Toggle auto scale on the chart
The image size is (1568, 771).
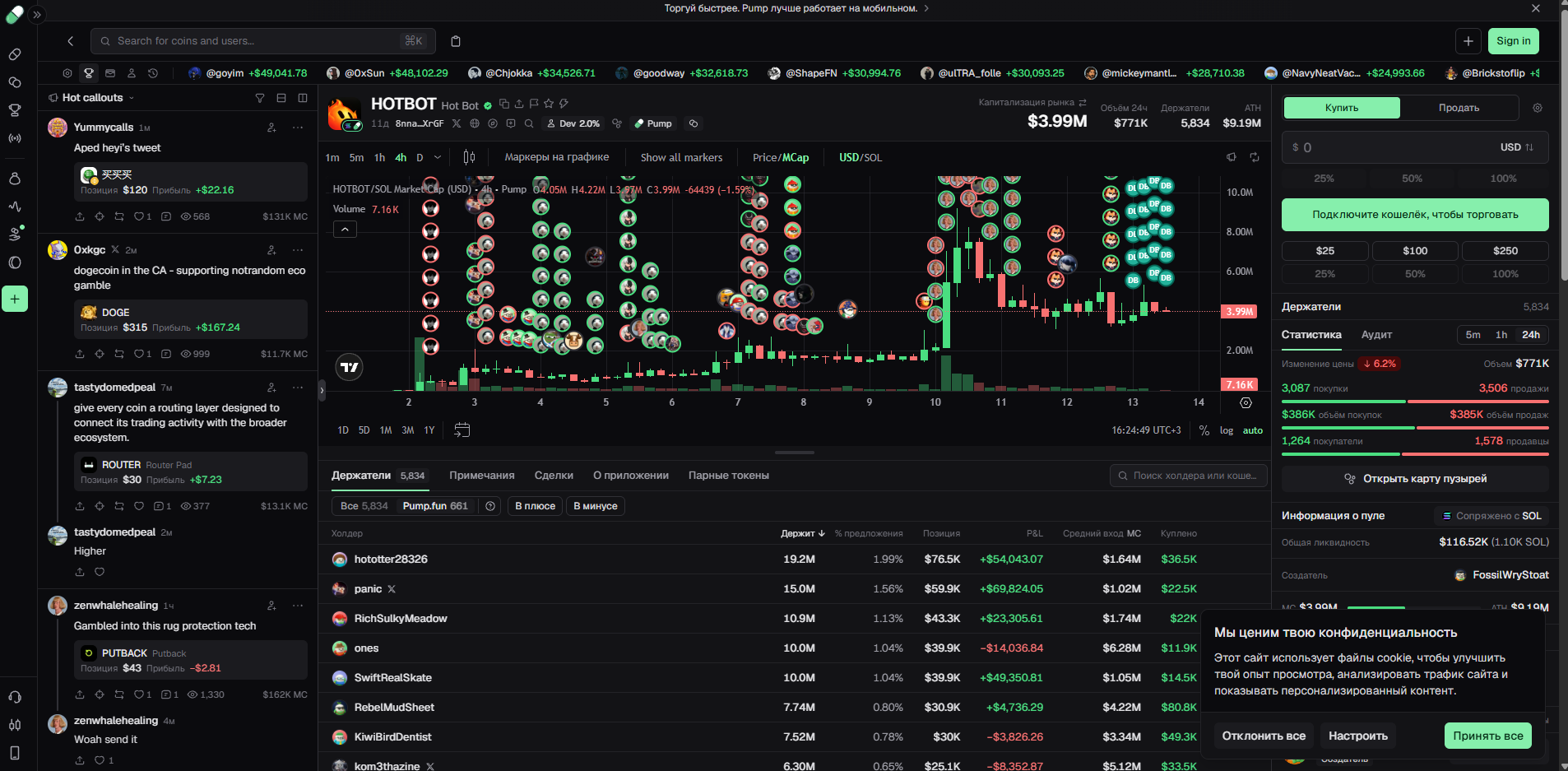tap(1253, 430)
